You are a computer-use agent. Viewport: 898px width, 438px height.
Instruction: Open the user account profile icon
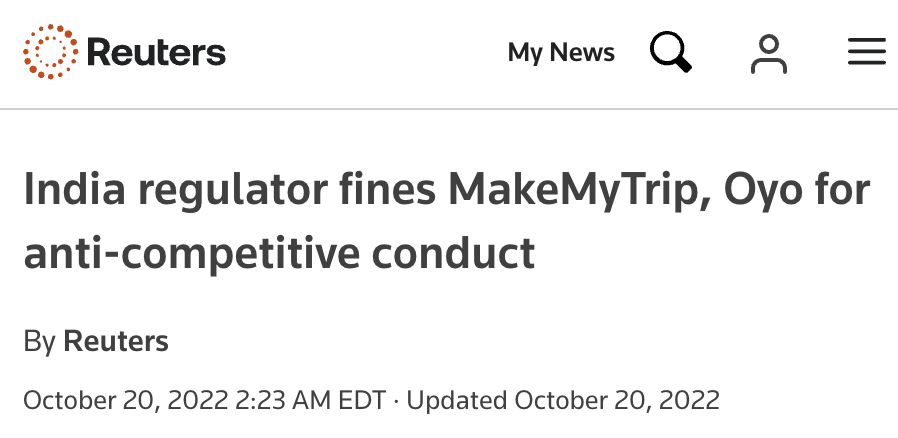pos(768,53)
